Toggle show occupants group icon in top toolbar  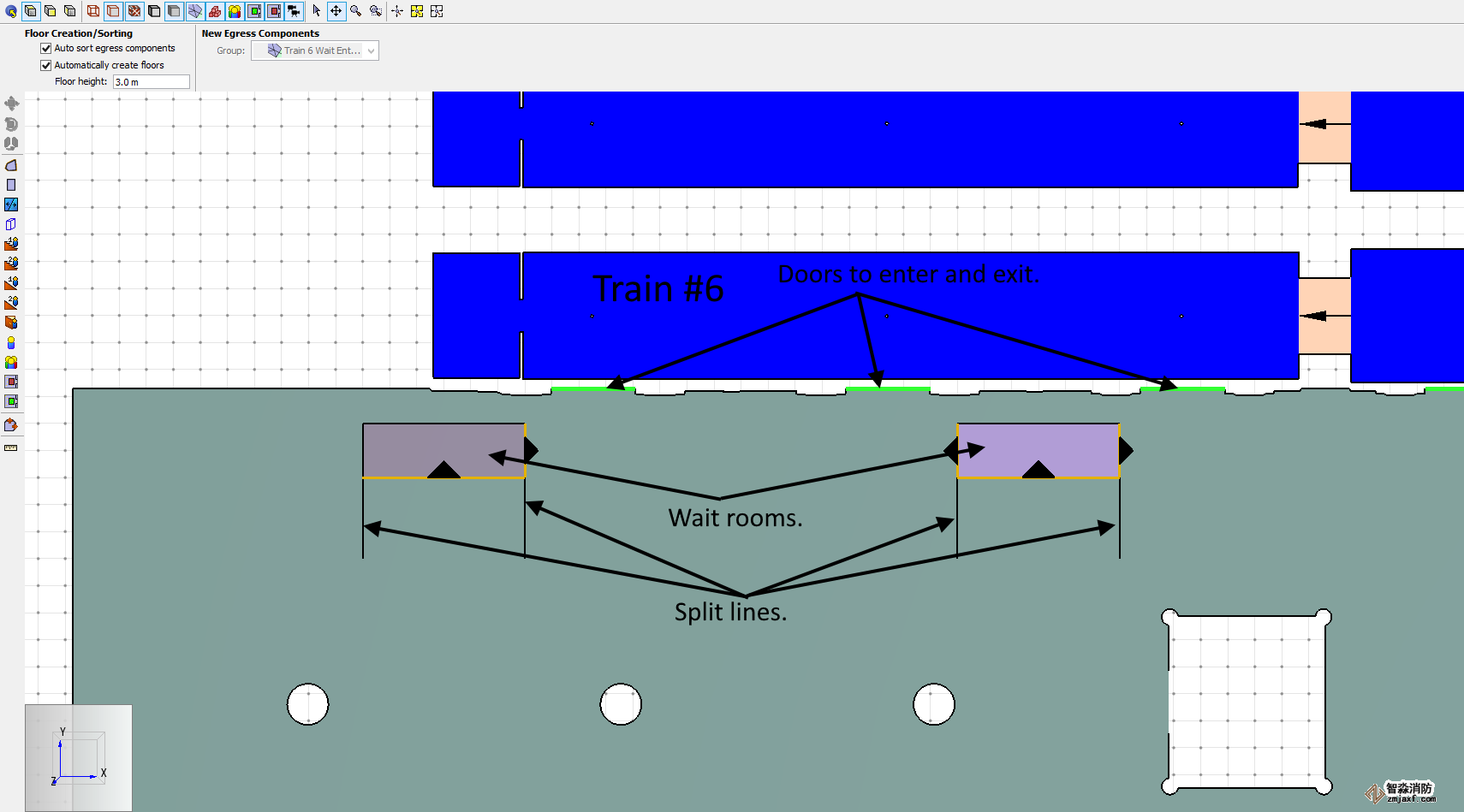[235, 11]
